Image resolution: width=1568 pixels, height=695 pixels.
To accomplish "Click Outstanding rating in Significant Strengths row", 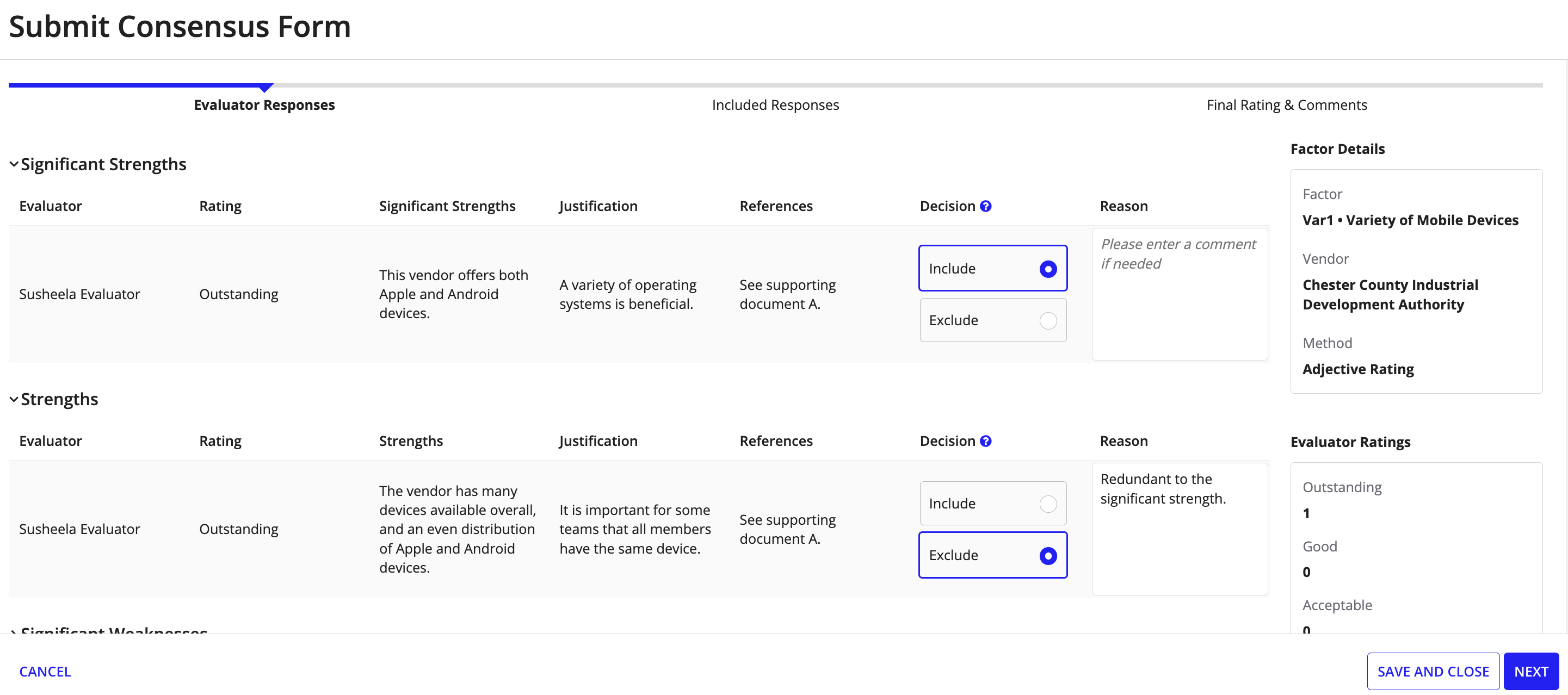I will [239, 295].
